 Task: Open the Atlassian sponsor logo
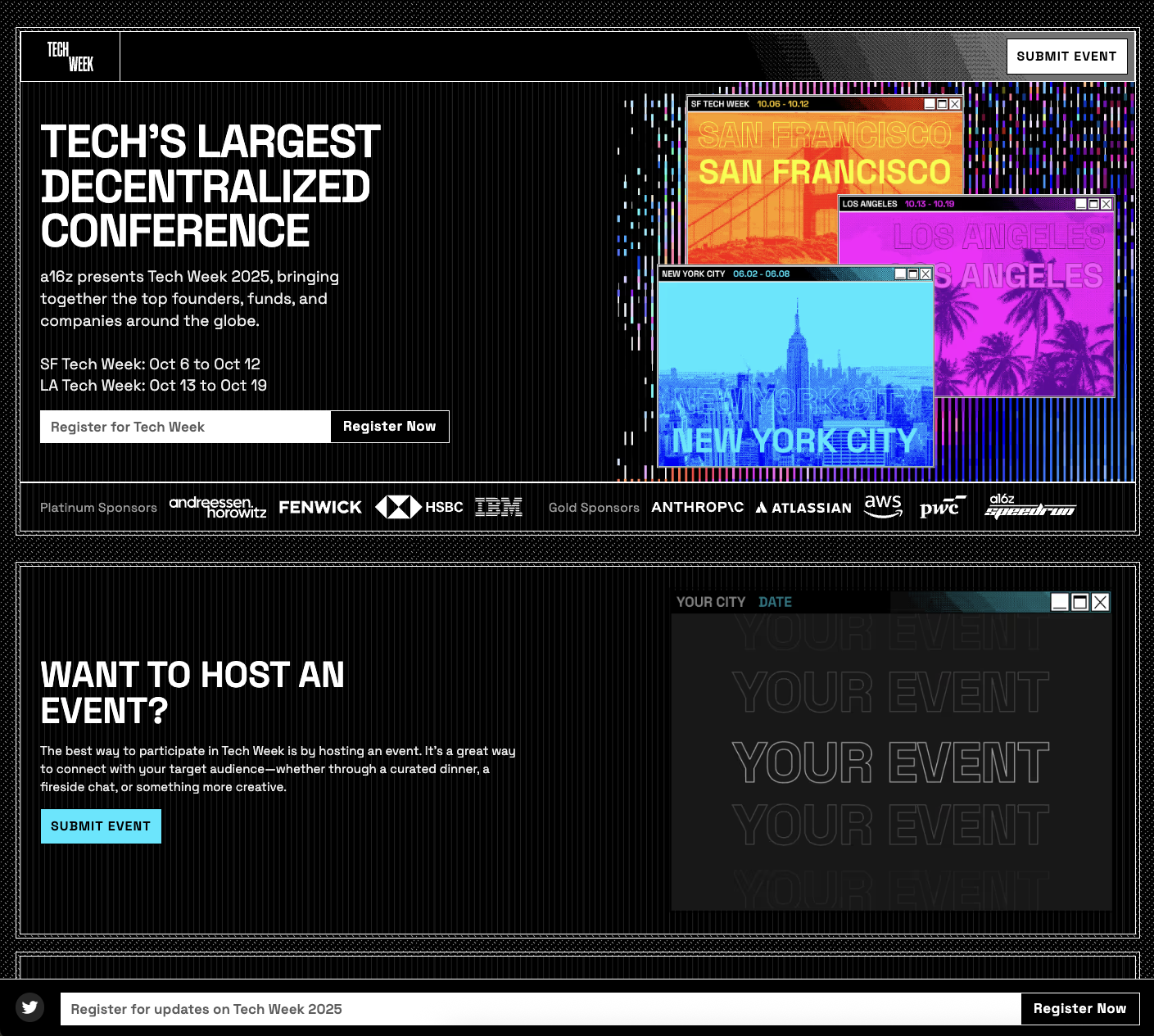point(803,508)
